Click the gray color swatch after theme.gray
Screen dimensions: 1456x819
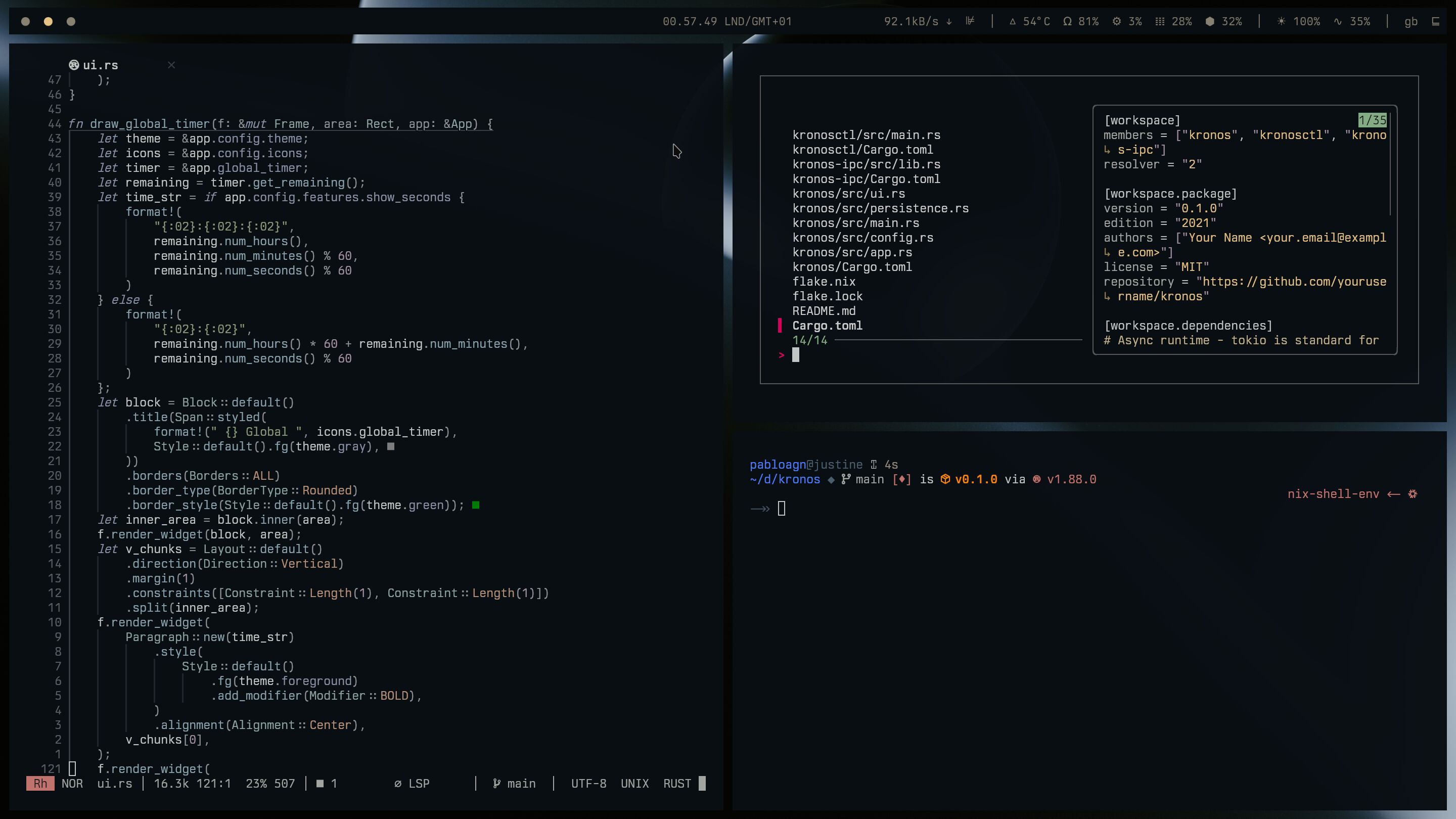pos(391,446)
